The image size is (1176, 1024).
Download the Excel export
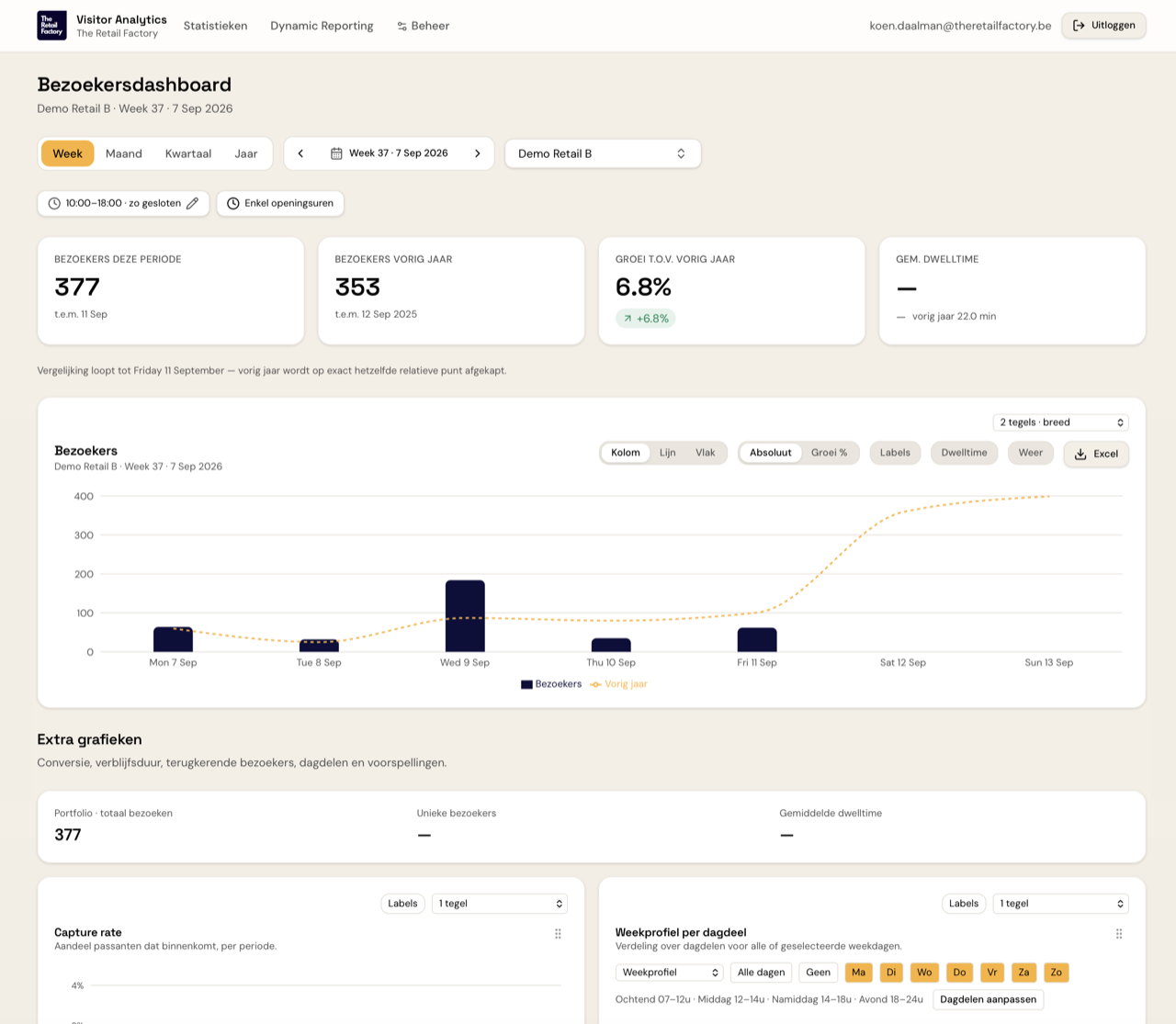(x=1096, y=454)
